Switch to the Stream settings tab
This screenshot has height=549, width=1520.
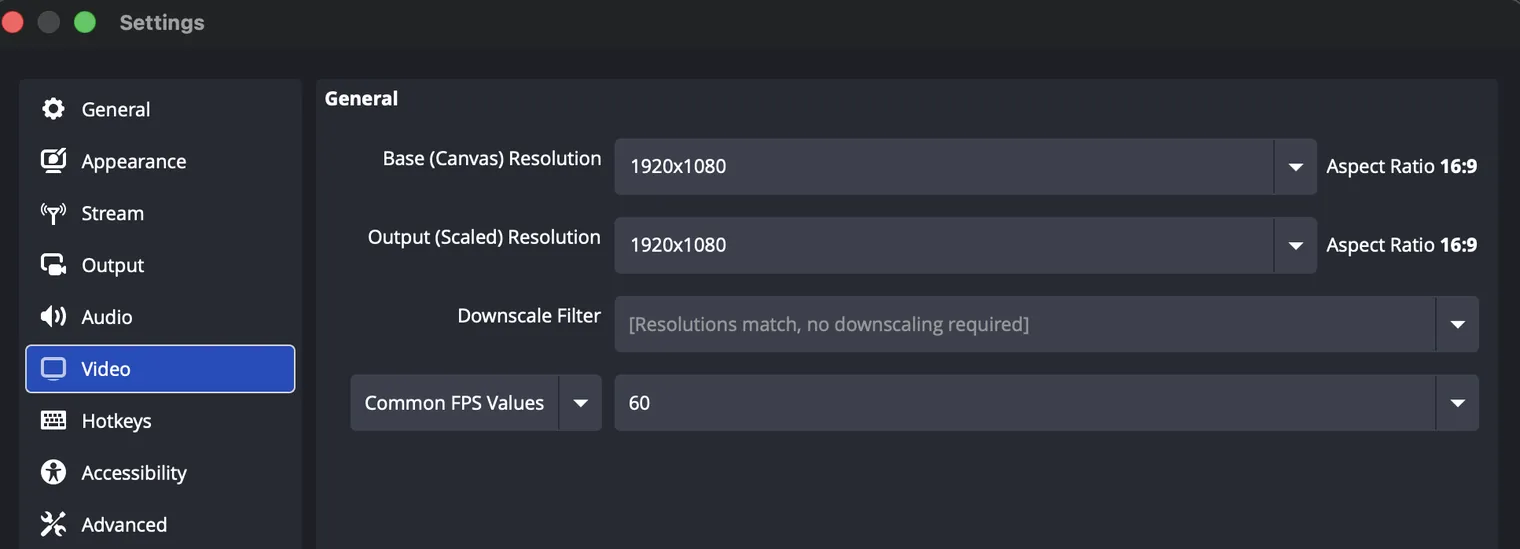tap(160, 213)
